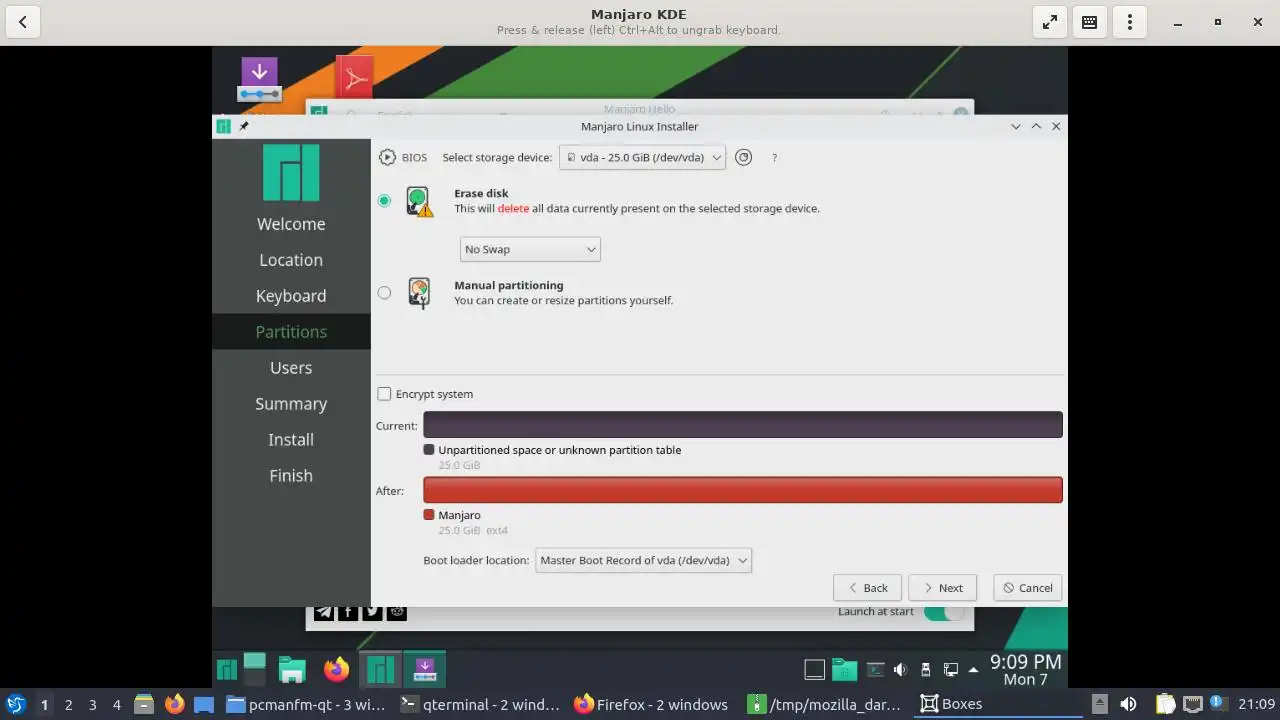Launch the Dolphin file manager from KDE panel

[x=292, y=669]
